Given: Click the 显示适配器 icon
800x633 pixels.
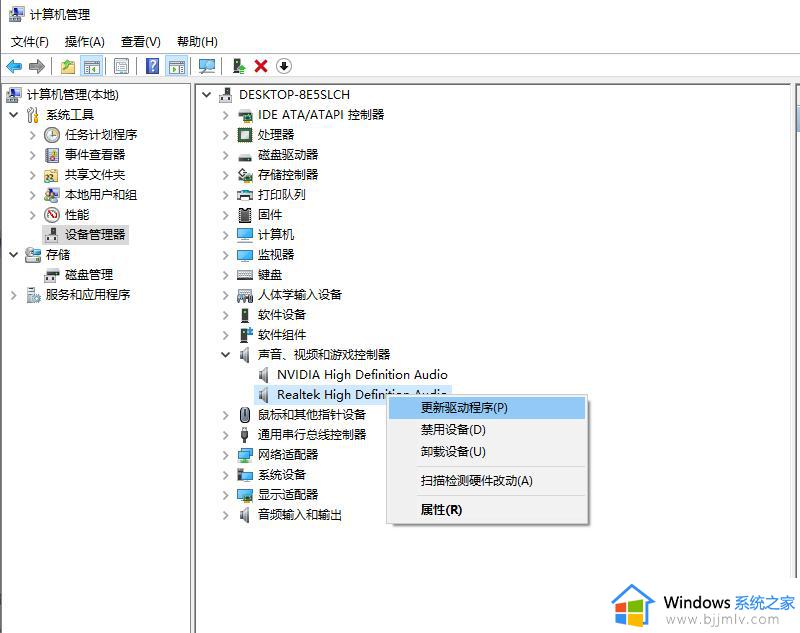Looking at the screenshot, I should [245, 495].
